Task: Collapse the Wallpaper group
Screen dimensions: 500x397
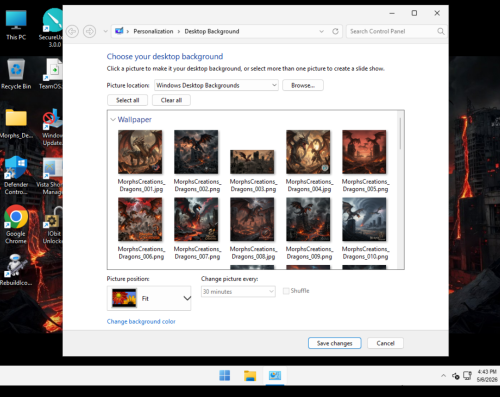Action: pos(113,119)
